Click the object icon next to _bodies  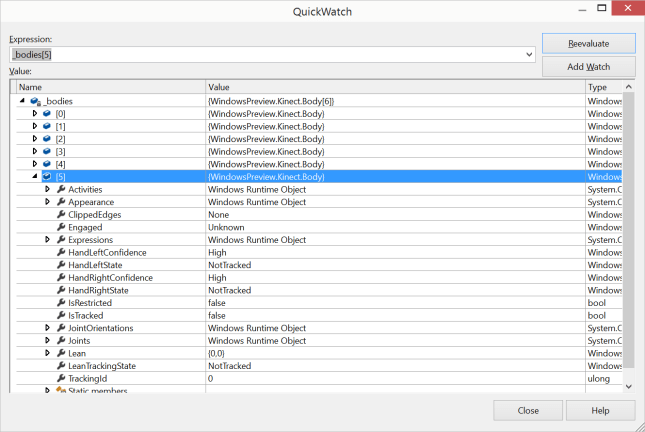coord(35,101)
